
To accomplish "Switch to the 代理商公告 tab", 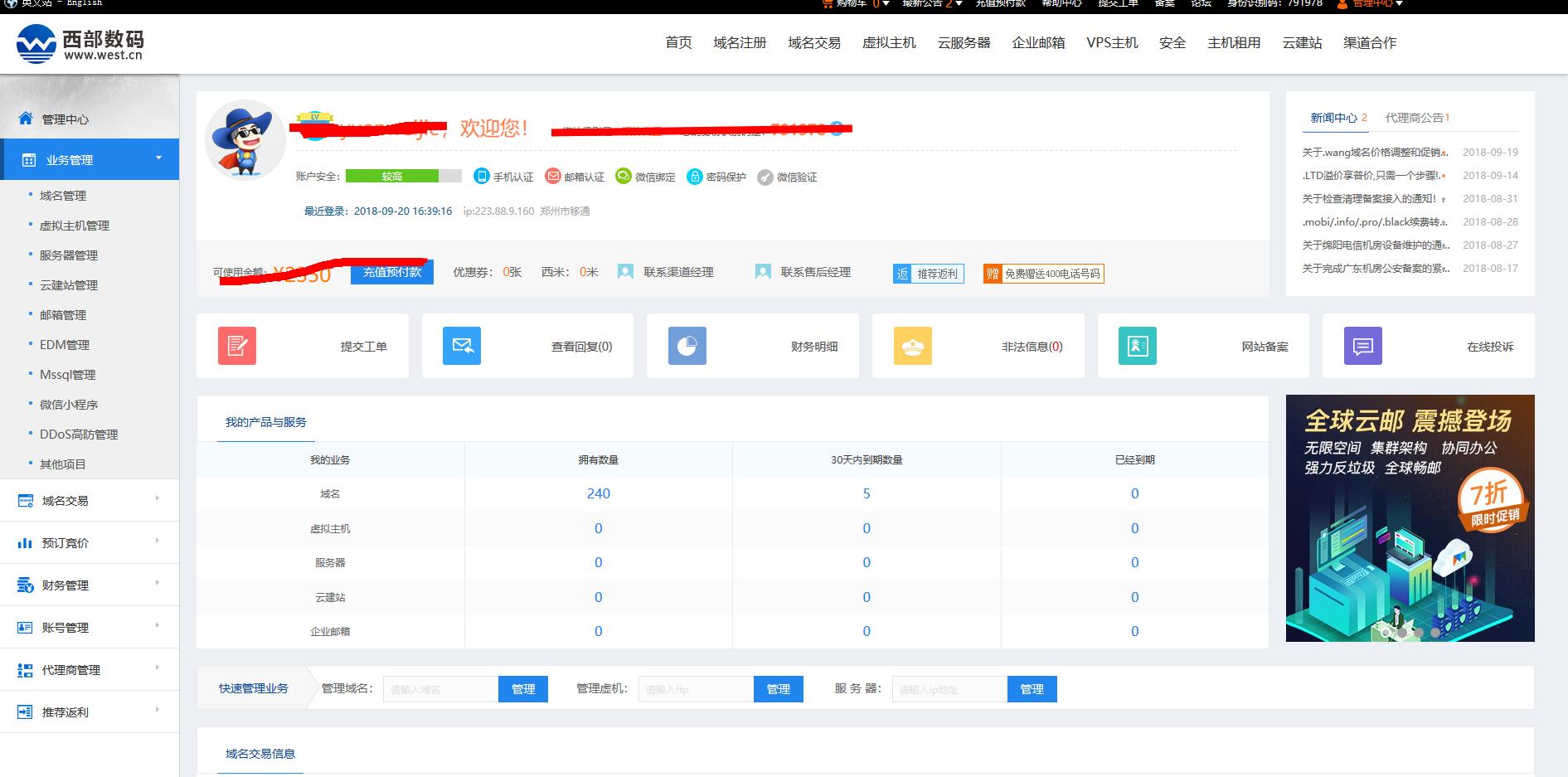I will pyautogui.click(x=1415, y=117).
